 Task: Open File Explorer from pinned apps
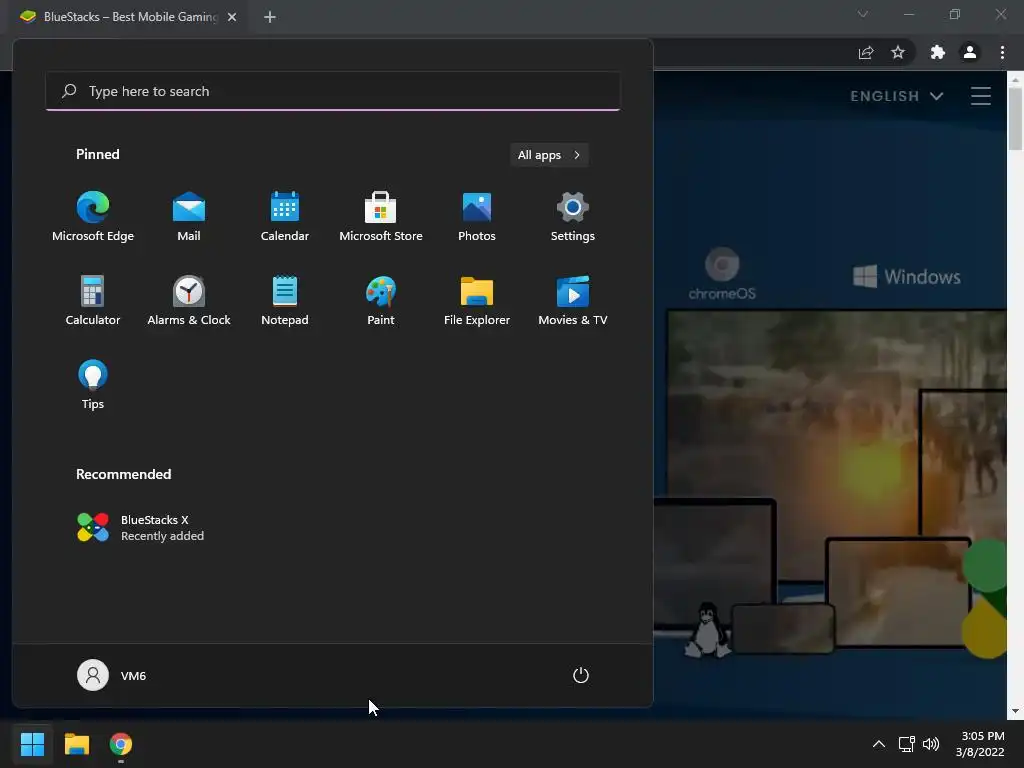pos(477,300)
